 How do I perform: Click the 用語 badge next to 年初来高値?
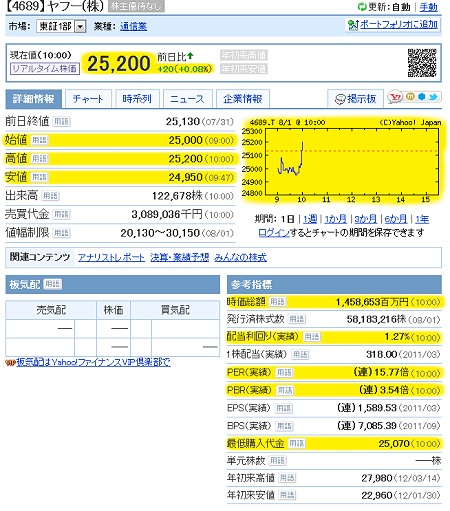[287, 478]
